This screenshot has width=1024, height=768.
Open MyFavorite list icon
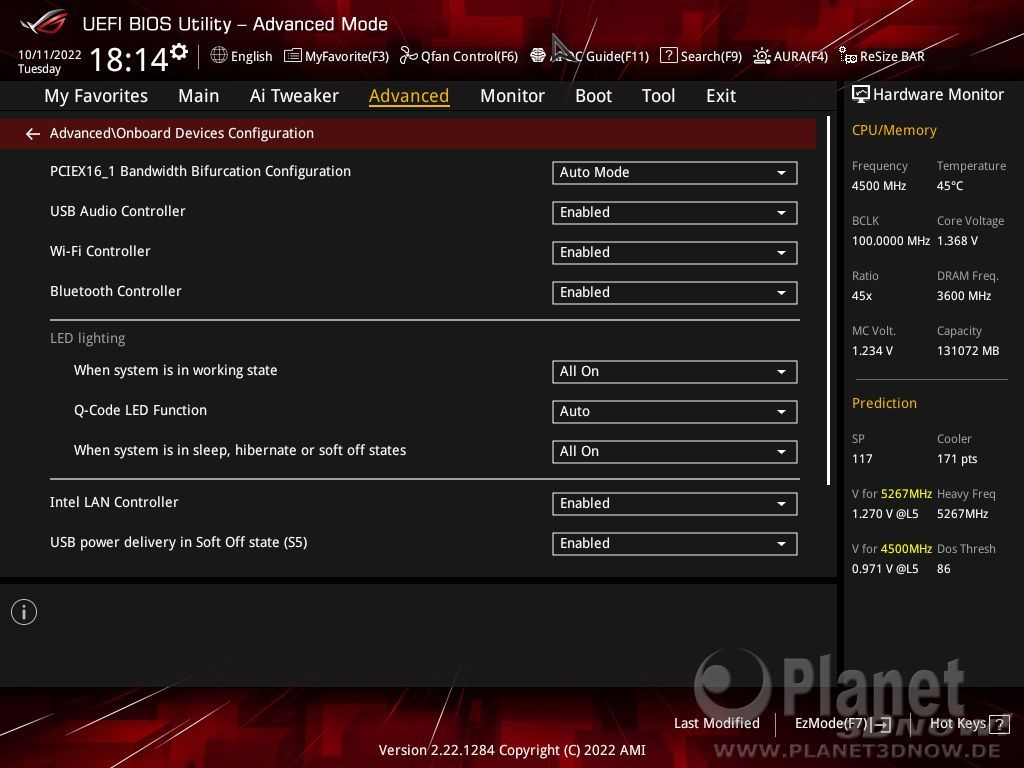click(293, 56)
